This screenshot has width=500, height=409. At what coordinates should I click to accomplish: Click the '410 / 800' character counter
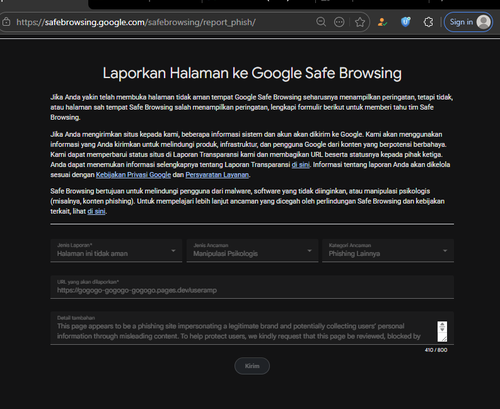pos(436,350)
